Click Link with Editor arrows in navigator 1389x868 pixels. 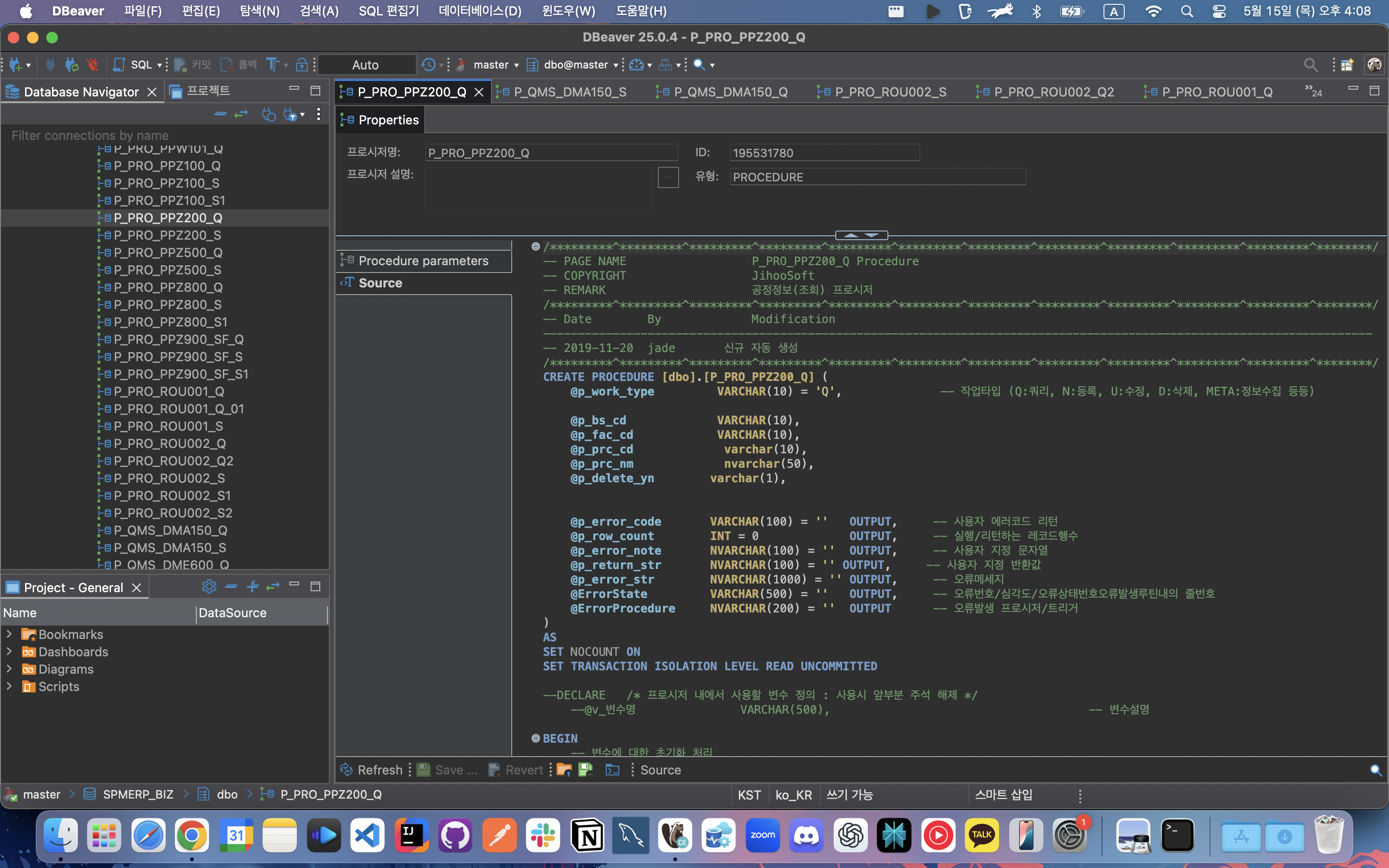[241, 114]
